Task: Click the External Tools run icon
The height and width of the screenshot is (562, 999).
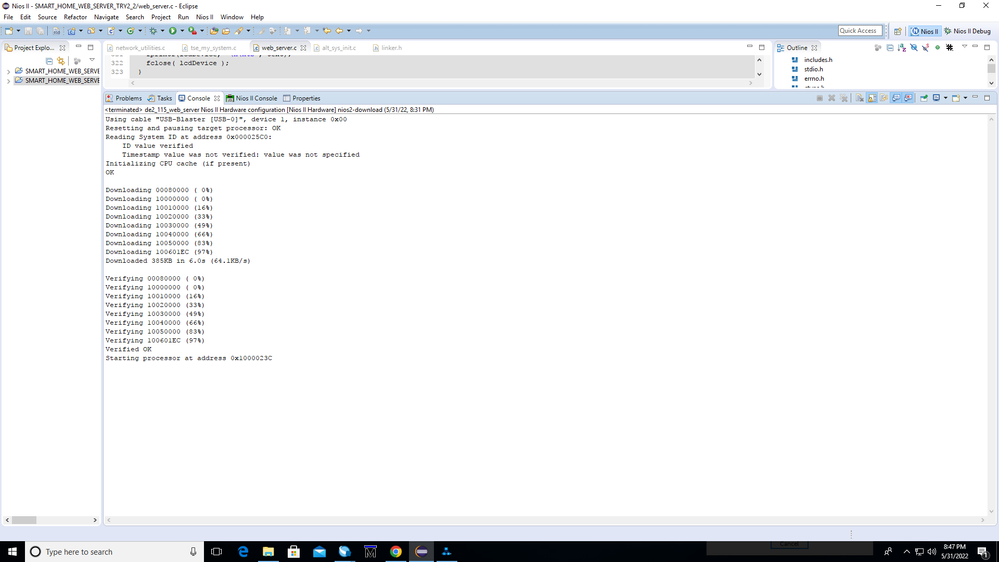Action: click(192, 31)
